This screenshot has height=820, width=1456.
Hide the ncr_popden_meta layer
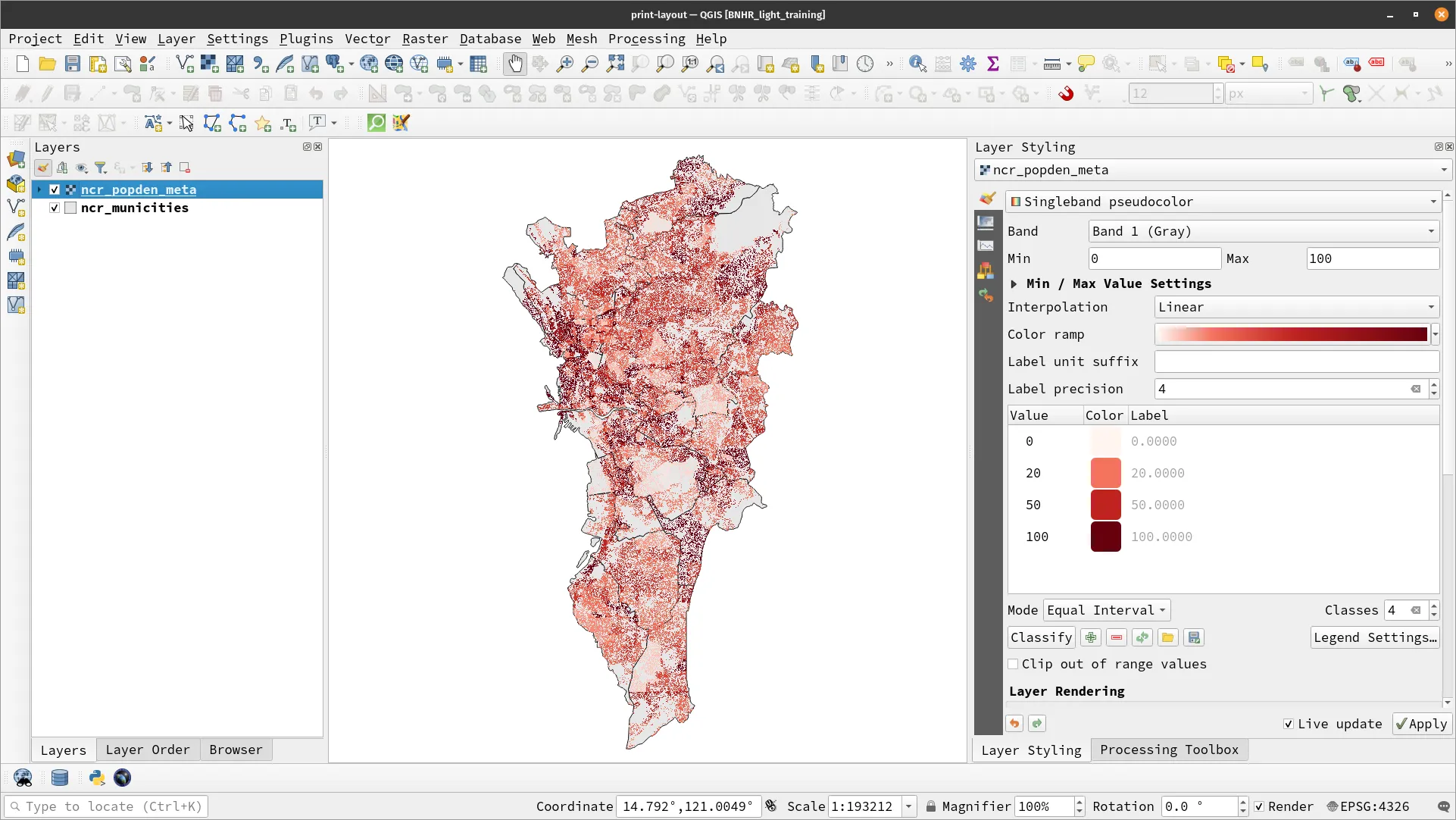click(55, 189)
